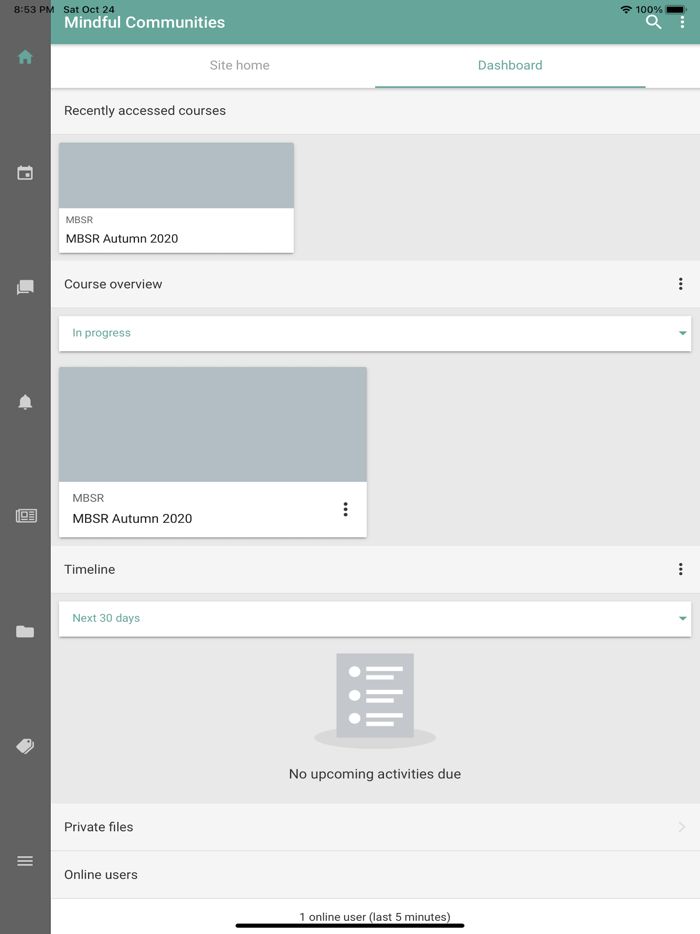Open the top-right header options menu
This screenshot has height=934, width=700.
click(x=682, y=22)
